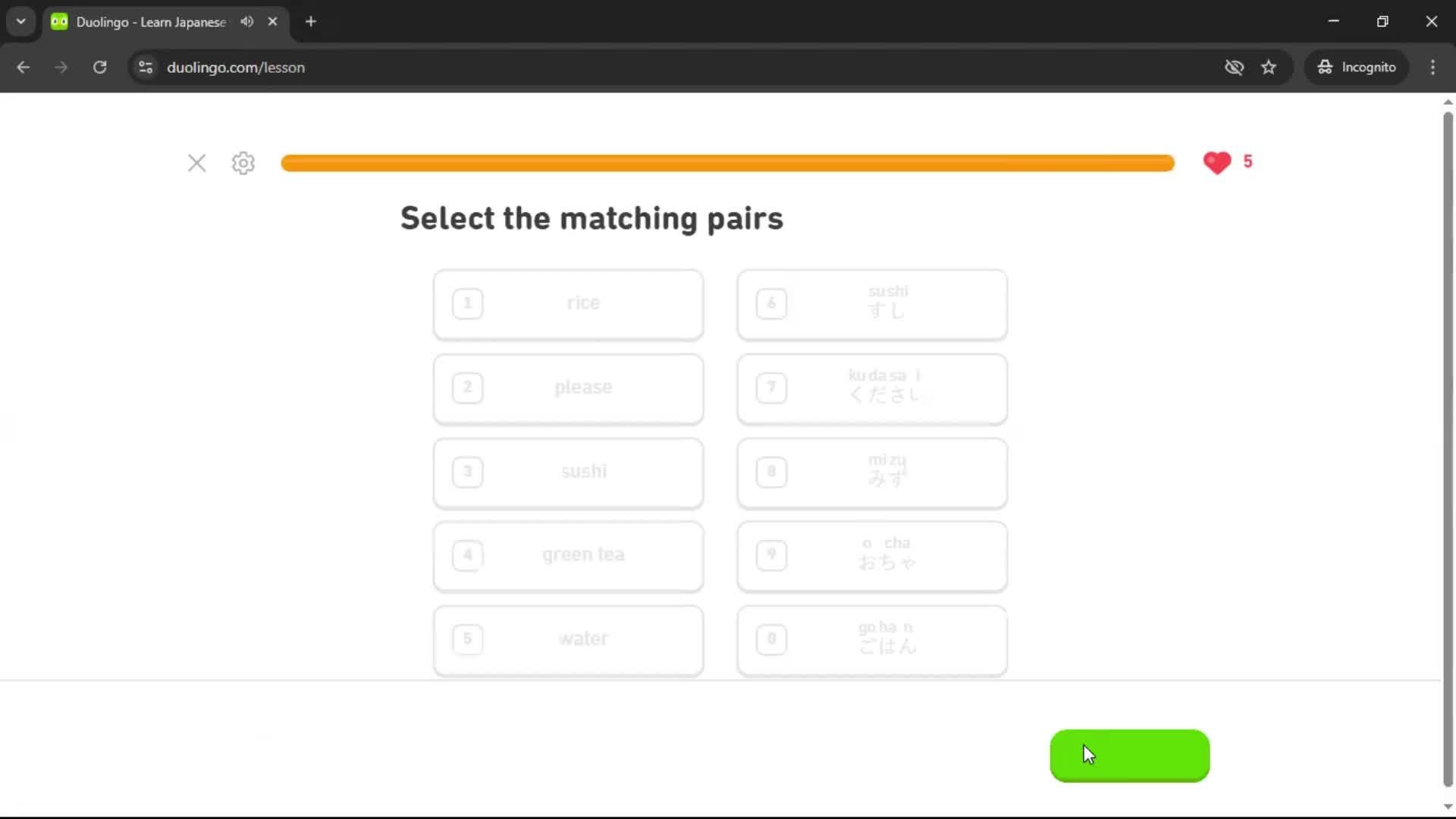Click the third-party cookies blocked eye icon
This screenshot has height=819, width=1456.
(1234, 67)
